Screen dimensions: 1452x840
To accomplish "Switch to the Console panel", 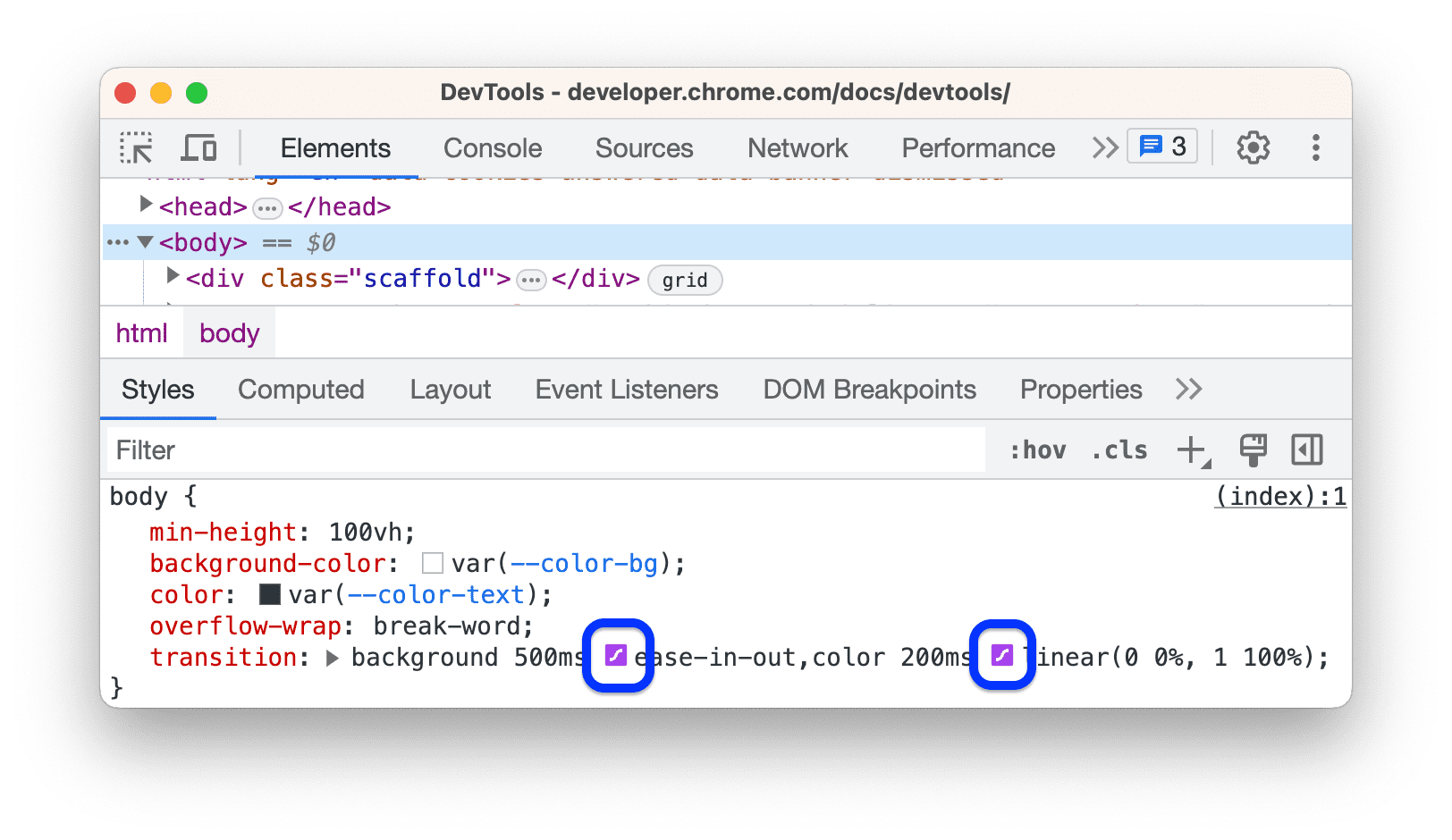I will [492, 147].
